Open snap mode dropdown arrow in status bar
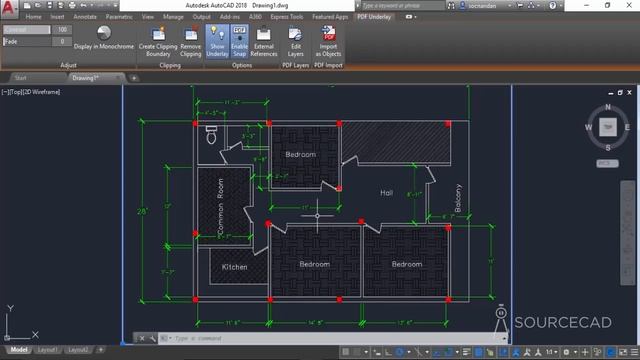Viewport: 640px width, 360px height. point(366,352)
